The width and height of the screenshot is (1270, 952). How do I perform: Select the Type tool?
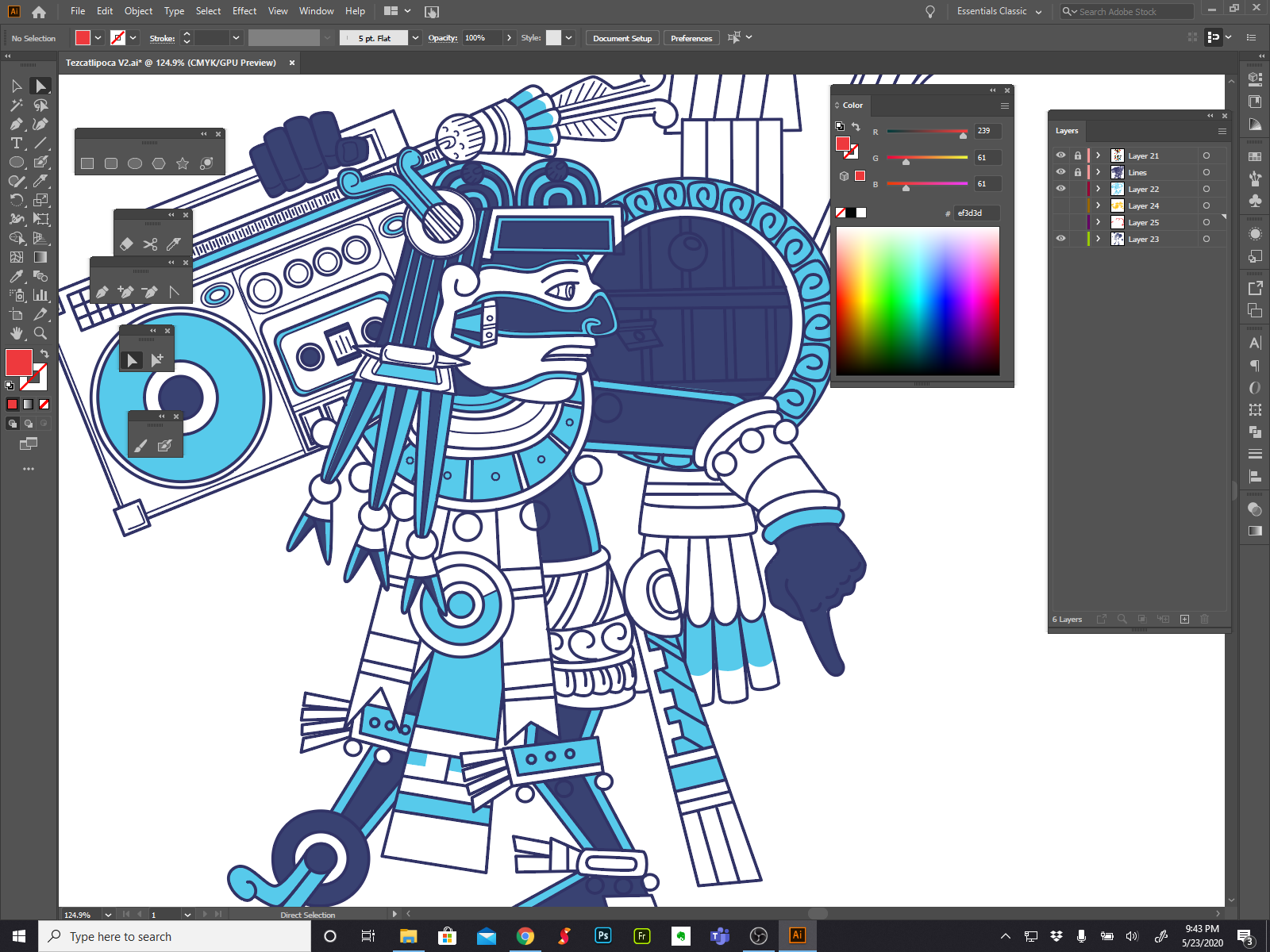click(x=17, y=143)
